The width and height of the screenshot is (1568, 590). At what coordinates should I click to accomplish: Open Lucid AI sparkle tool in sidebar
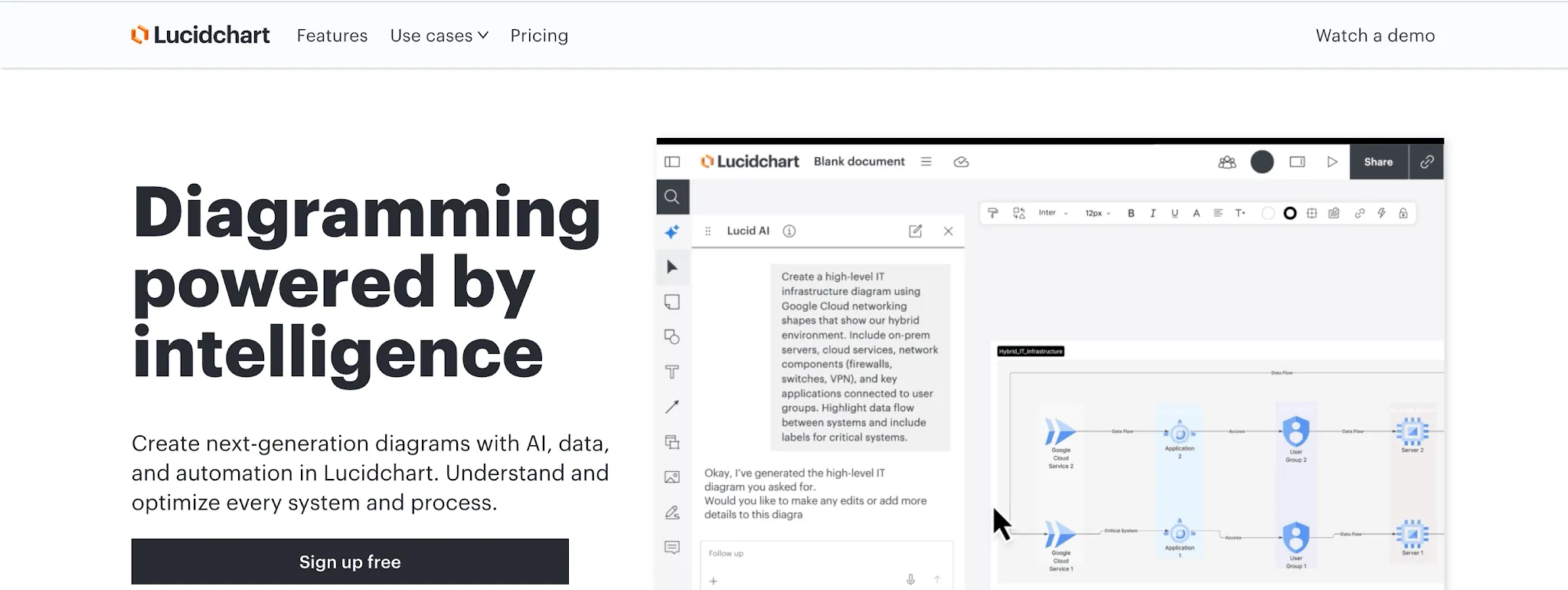tap(672, 231)
